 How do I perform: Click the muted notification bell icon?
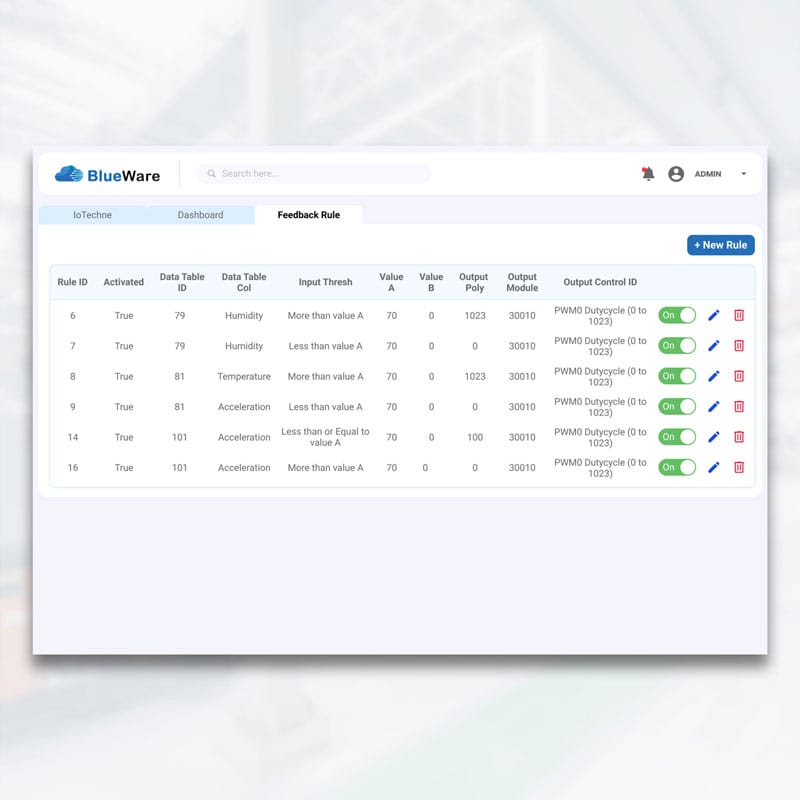coord(648,174)
